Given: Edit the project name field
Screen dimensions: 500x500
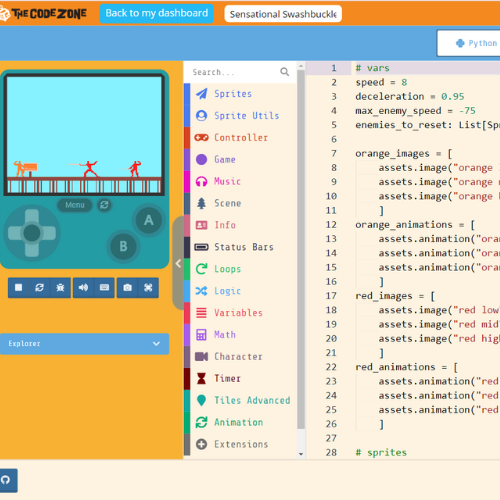Looking at the screenshot, I should pyautogui.click(x=283, y=14).
